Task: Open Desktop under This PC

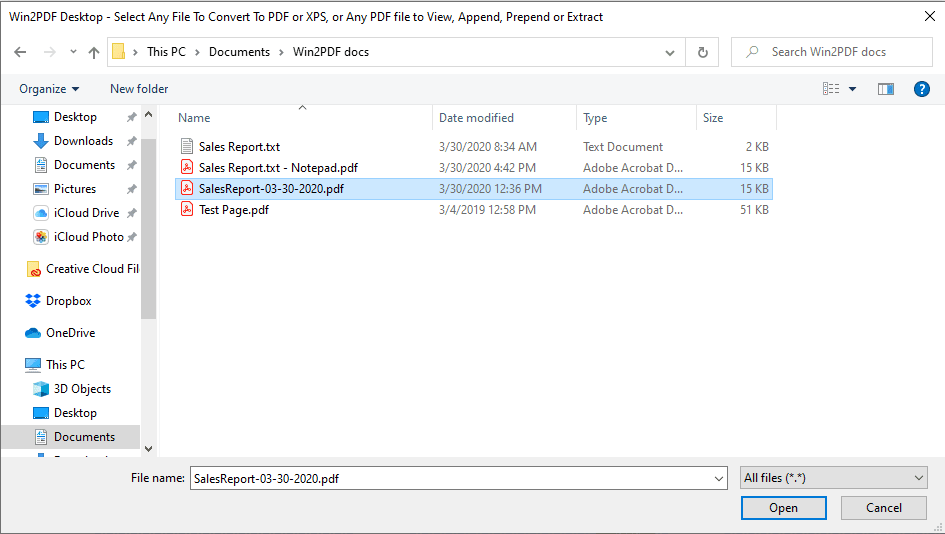Action: pyautogui.click(x=75, y=413)
